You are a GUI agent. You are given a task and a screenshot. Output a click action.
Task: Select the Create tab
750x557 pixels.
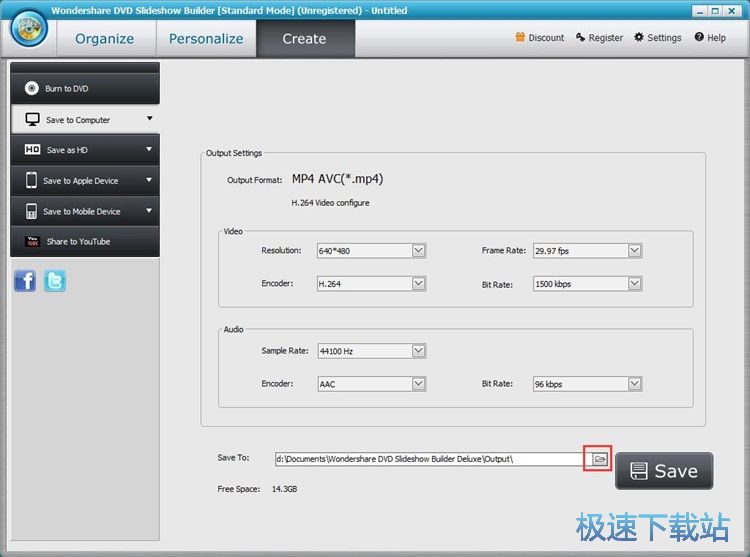305,39
